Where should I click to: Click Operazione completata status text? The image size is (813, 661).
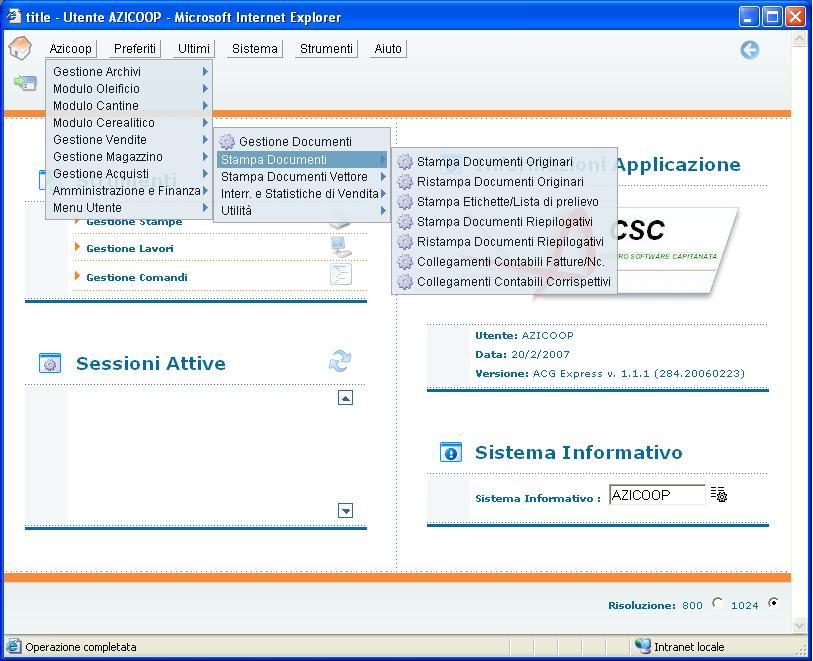click(81, 647)
